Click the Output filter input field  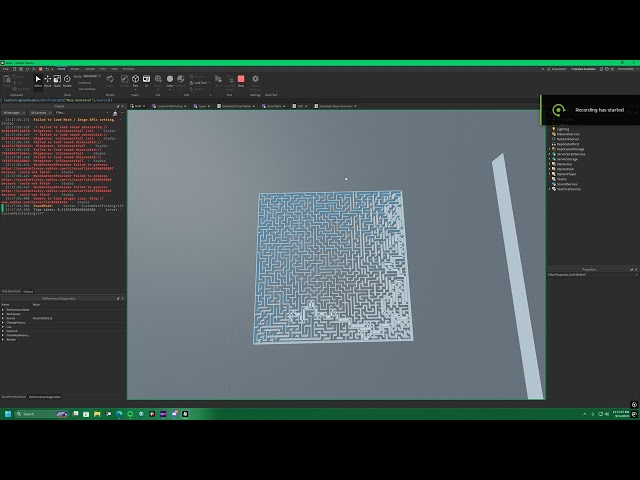tap(82, 113)
